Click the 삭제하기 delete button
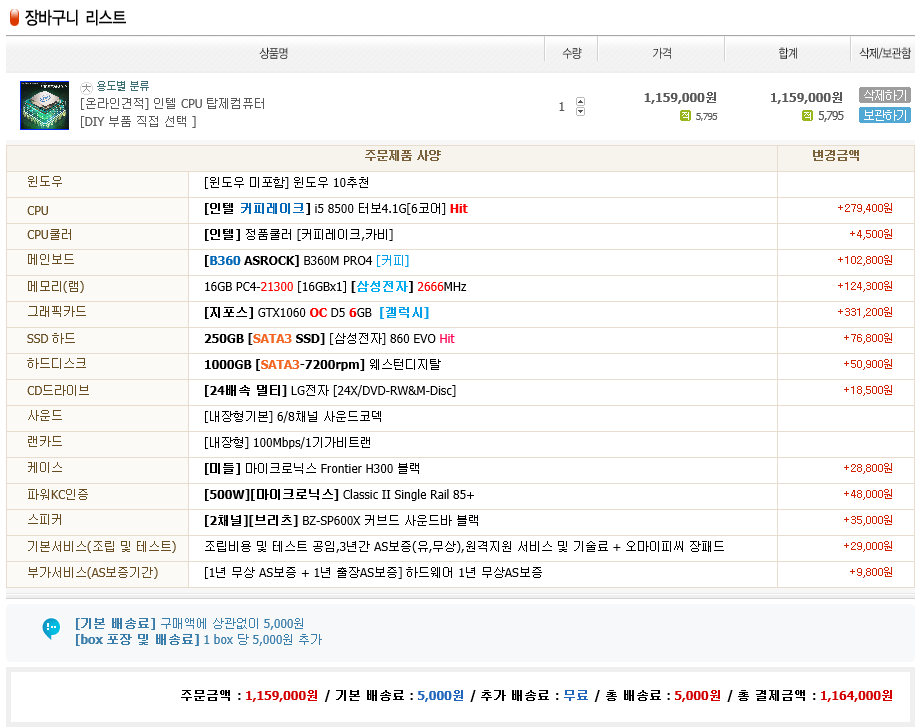Viewport: 921px width, 727px height. click(x=884, y=95)
